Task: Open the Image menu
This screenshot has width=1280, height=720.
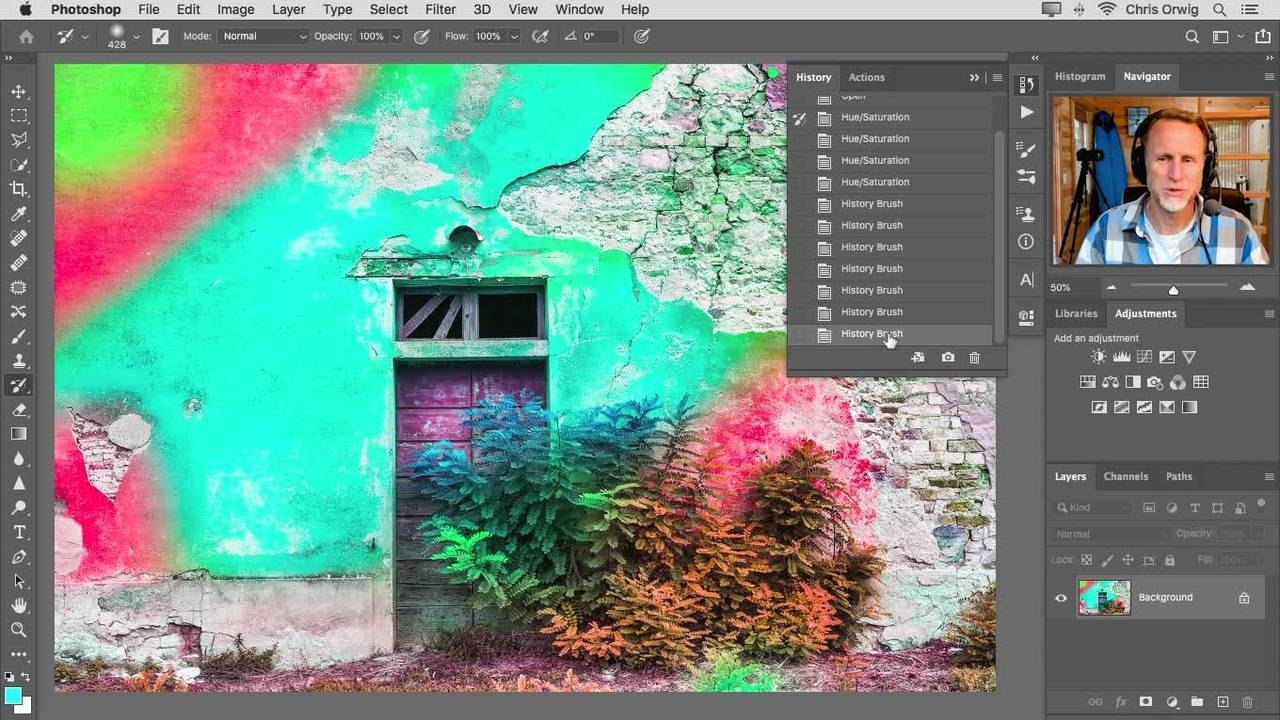Action: pyautogui.click(x=236, y=9)
